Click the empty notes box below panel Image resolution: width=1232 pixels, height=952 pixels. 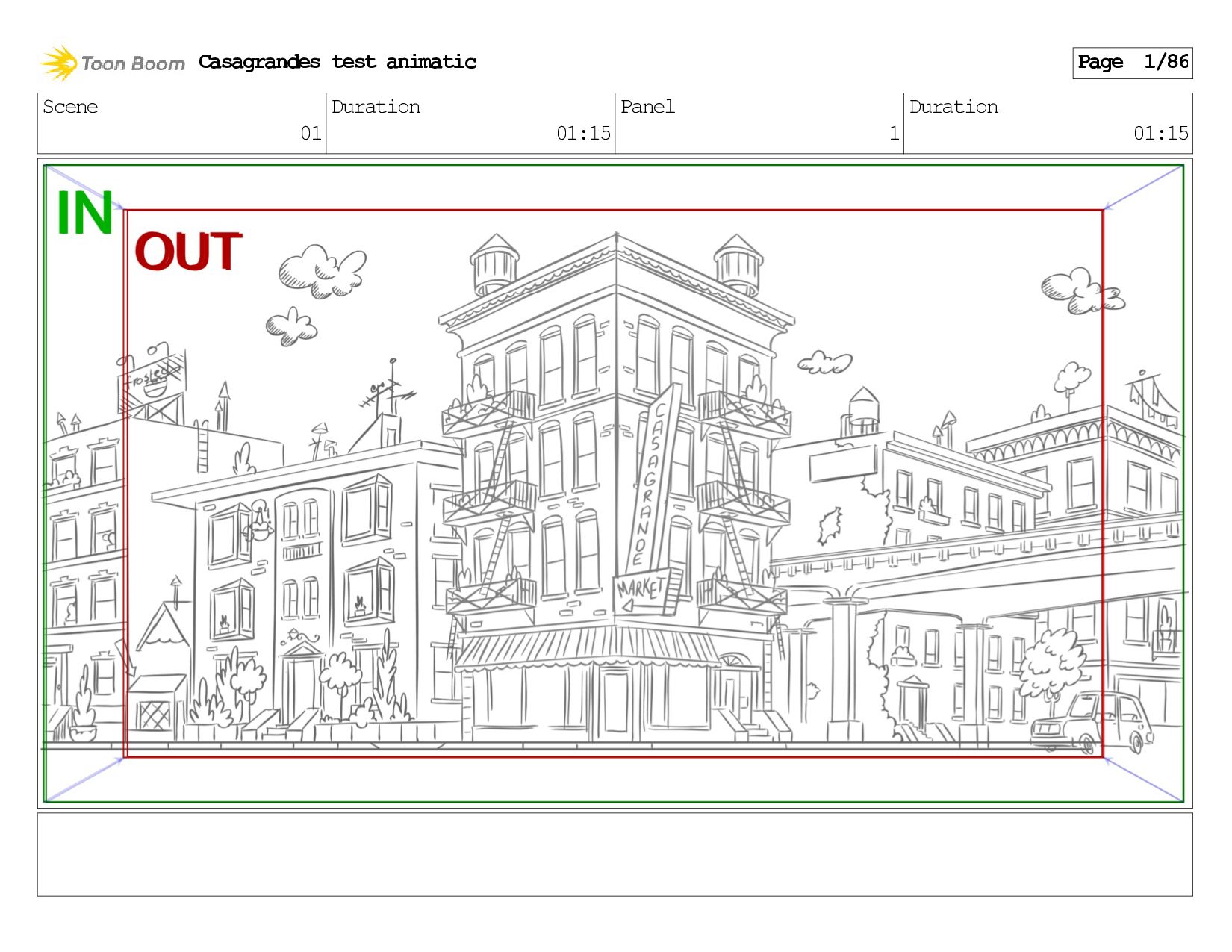click(x=615, y=854)
